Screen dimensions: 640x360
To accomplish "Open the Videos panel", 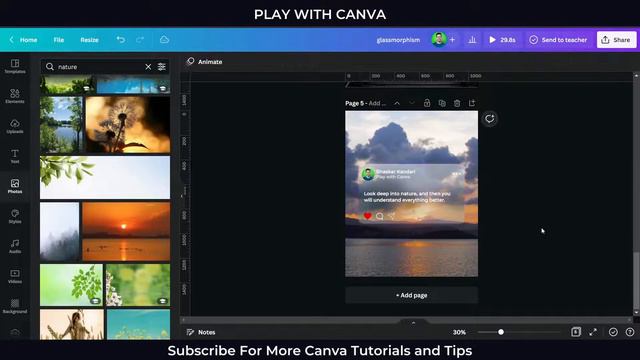I will tap(15, 276).
